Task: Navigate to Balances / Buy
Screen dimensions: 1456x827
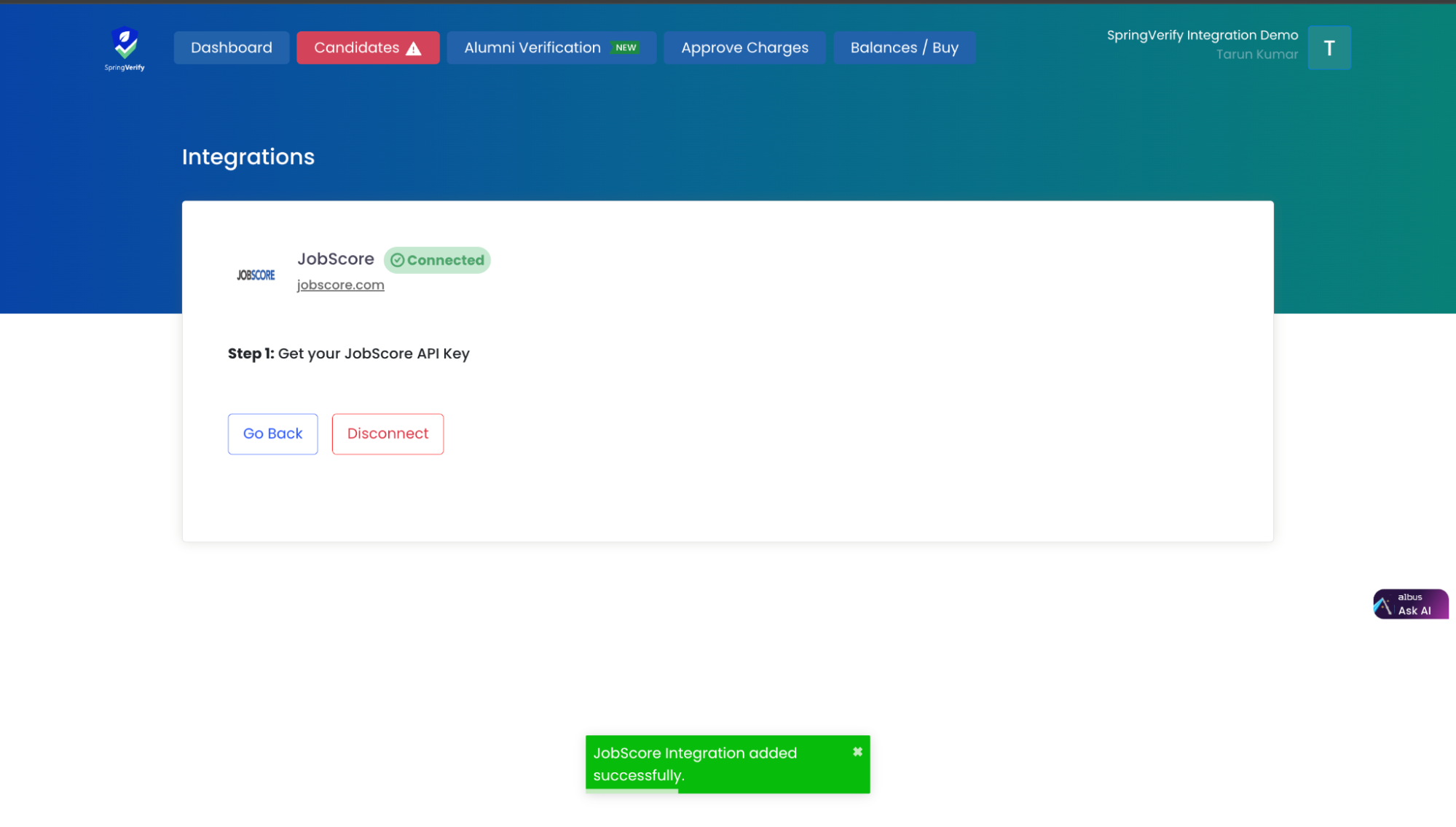Action: (904, 48)
